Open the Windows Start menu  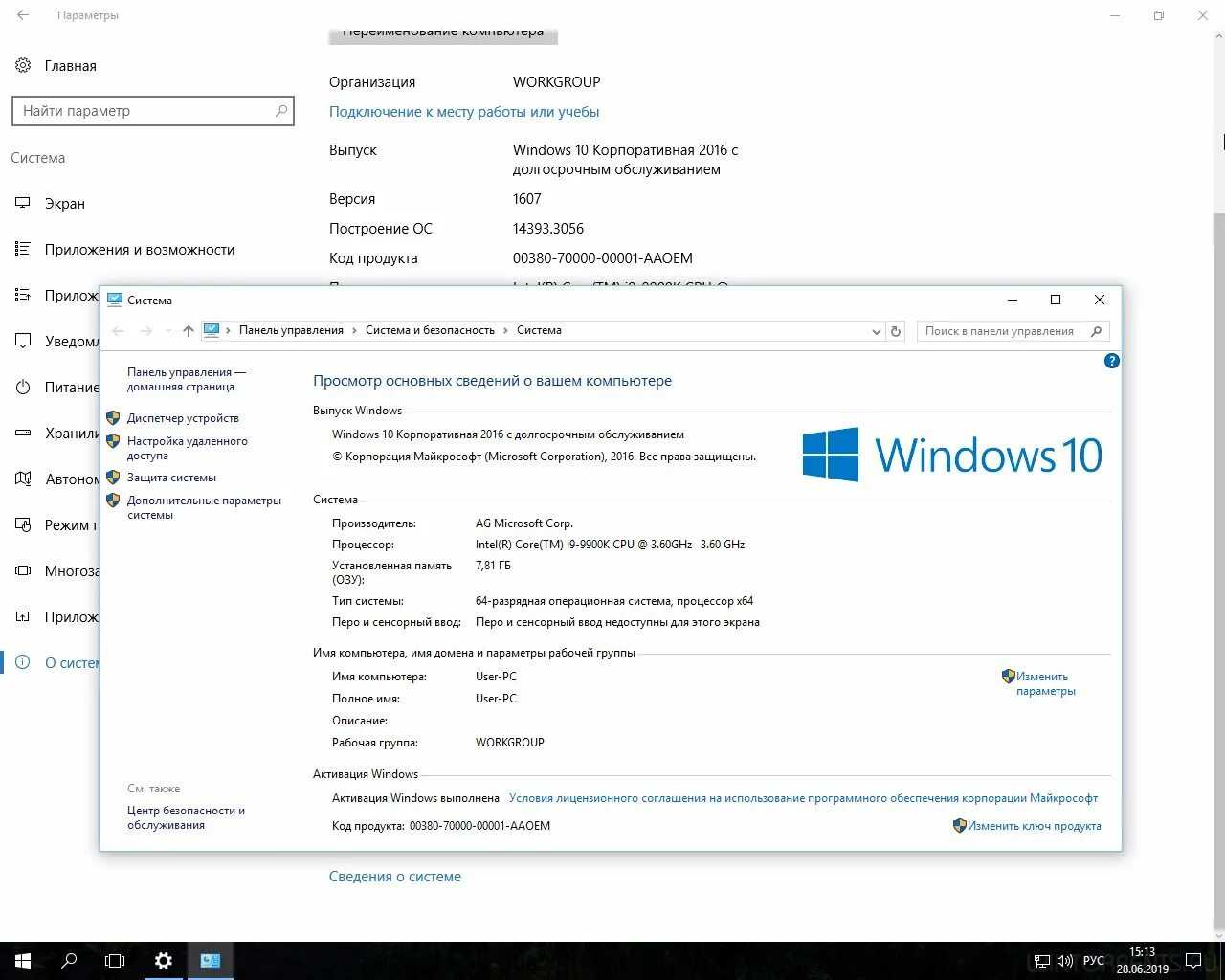tap(23, 961)
